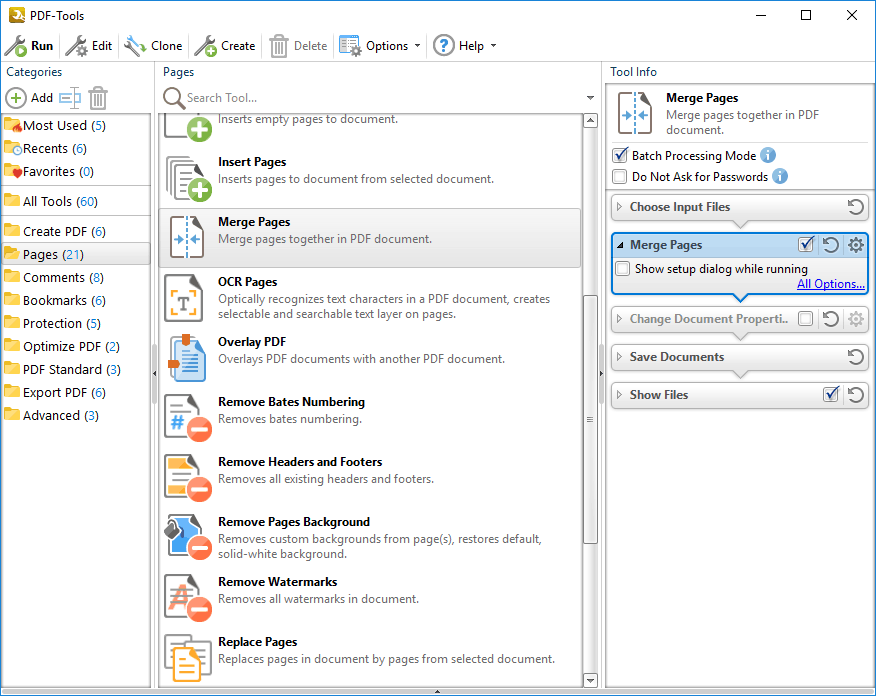Viewport: 876px width, 696px height.
Task: Select the All Tools category
Action: click(59, 201)
